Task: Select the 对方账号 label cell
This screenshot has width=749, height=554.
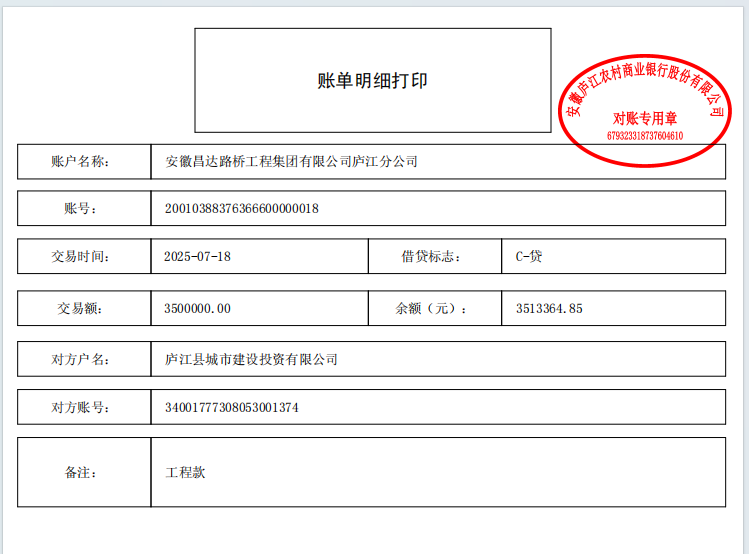Action: pos(85,407)
